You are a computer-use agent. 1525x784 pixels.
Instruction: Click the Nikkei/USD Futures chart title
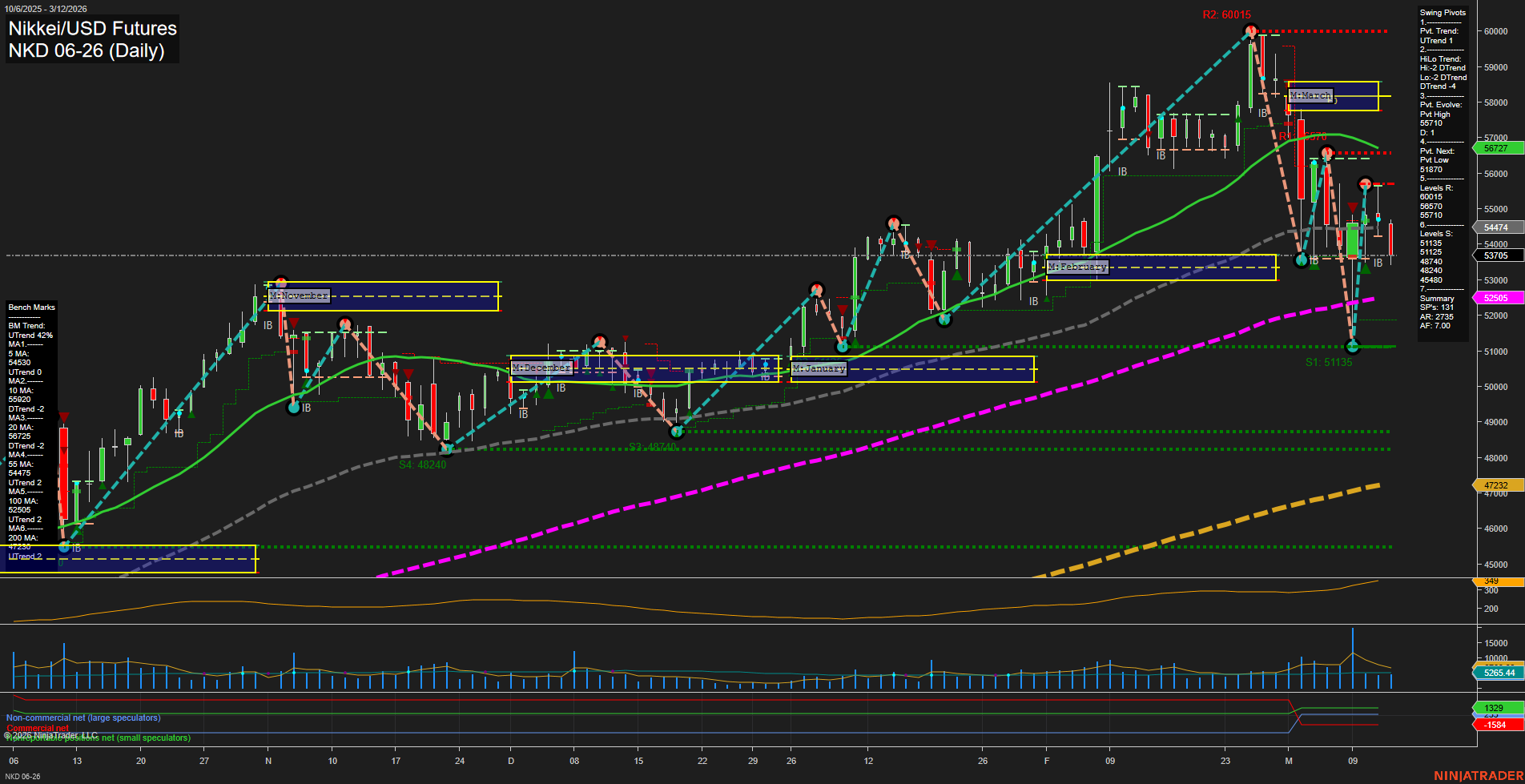pyautogui.click(x=91, y=29)
